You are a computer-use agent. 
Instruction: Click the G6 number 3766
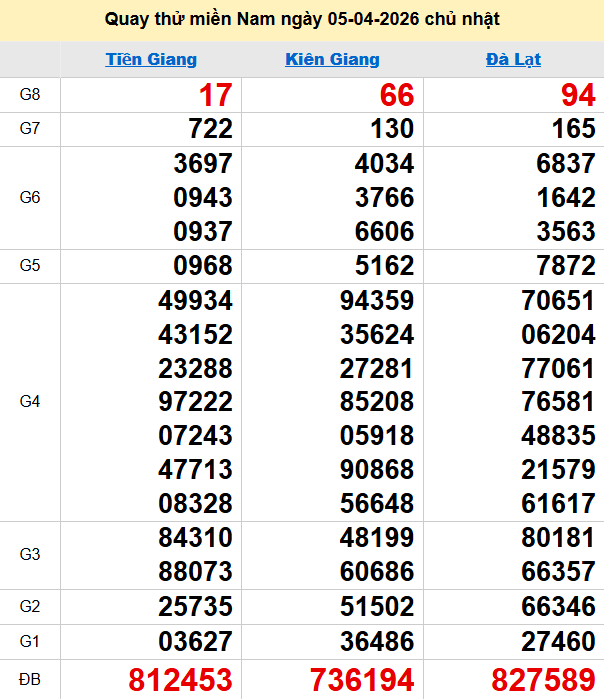[x=385, y=197]
